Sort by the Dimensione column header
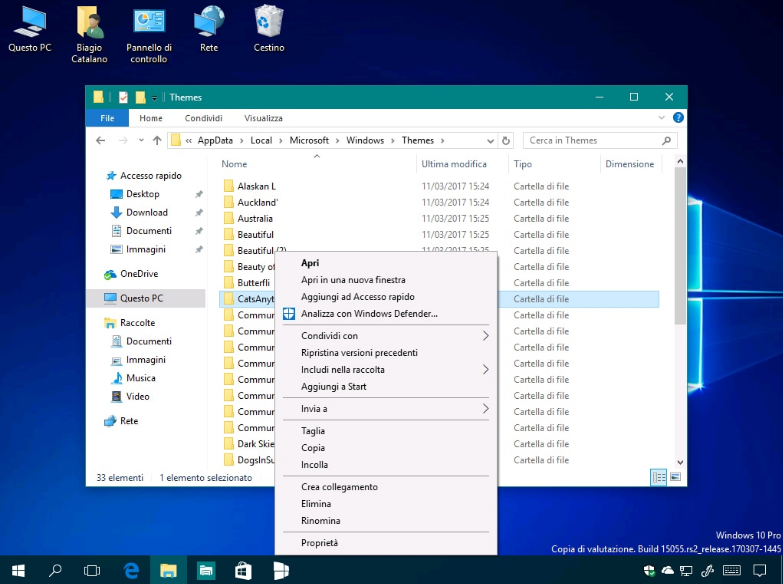 pos(630,164)
